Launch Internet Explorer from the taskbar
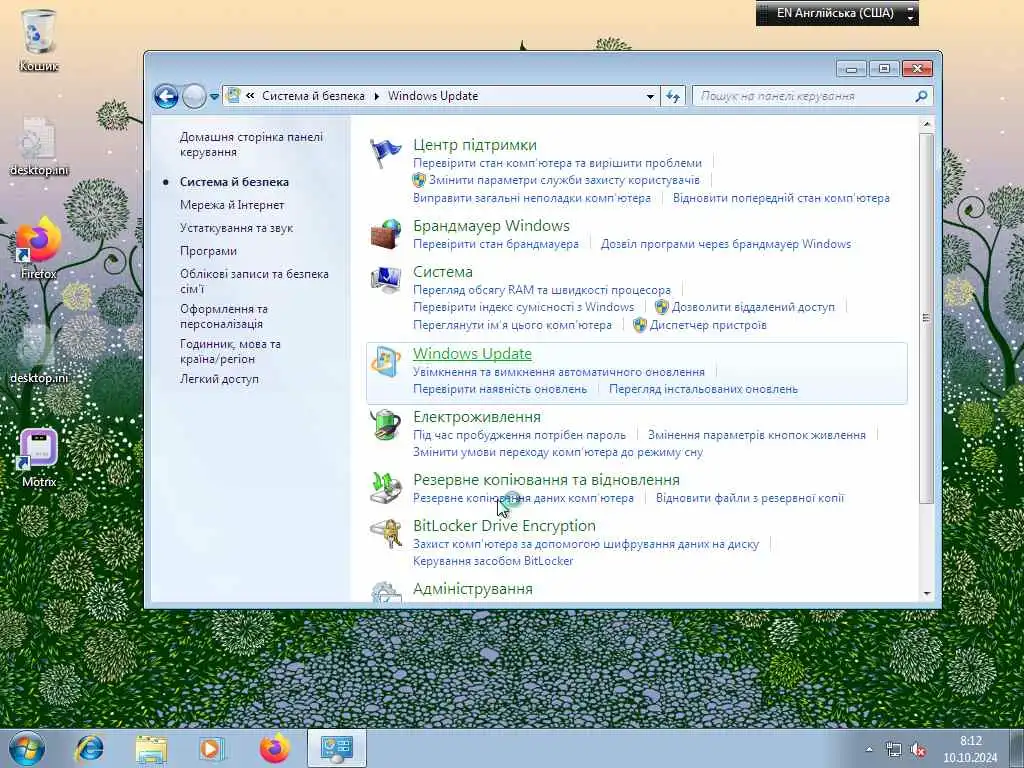Image resolution: width=1024 pixels, height=768 pixels. [x=89, y=748]
